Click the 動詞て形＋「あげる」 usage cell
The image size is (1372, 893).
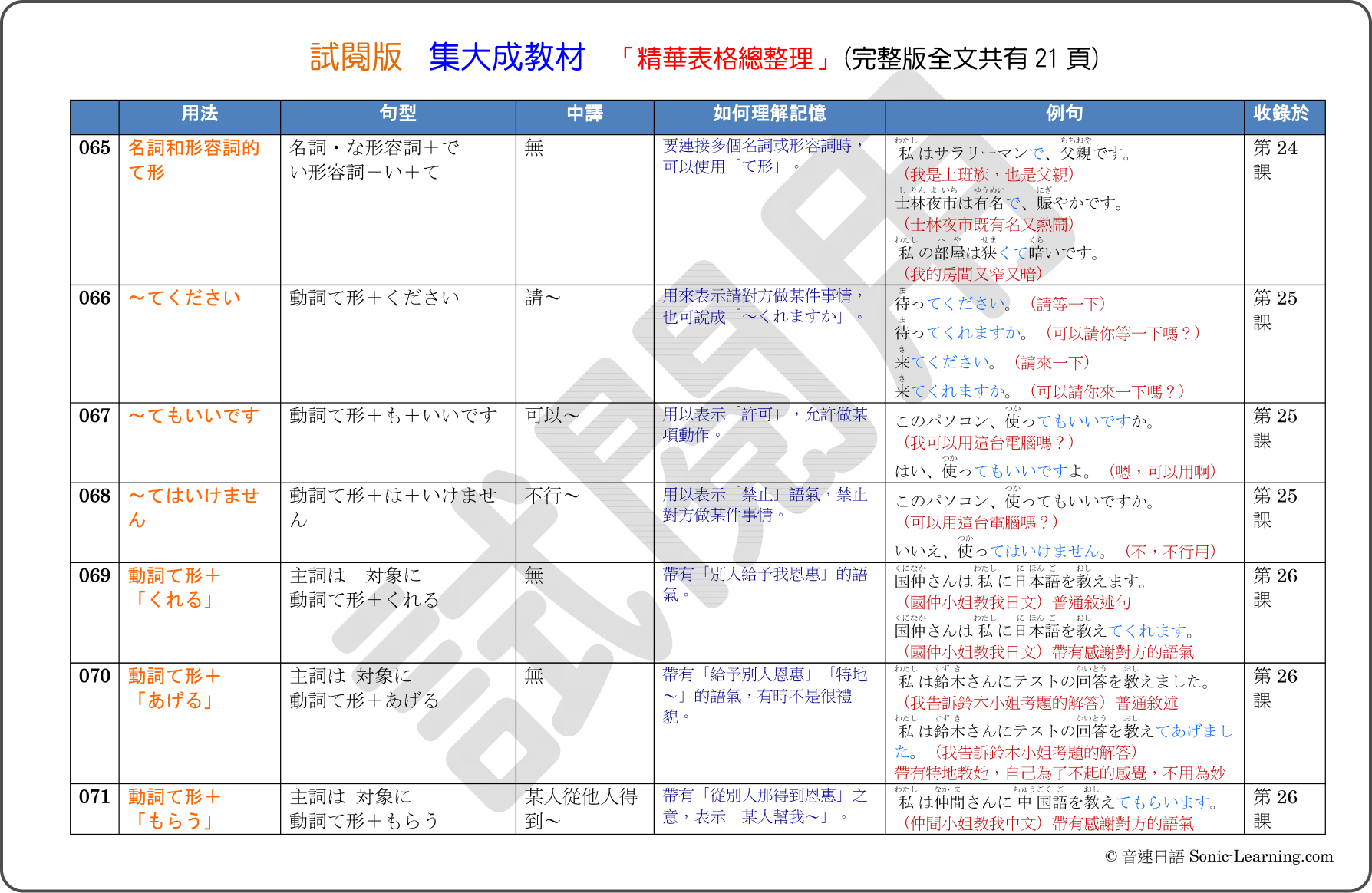coord(174,688)
